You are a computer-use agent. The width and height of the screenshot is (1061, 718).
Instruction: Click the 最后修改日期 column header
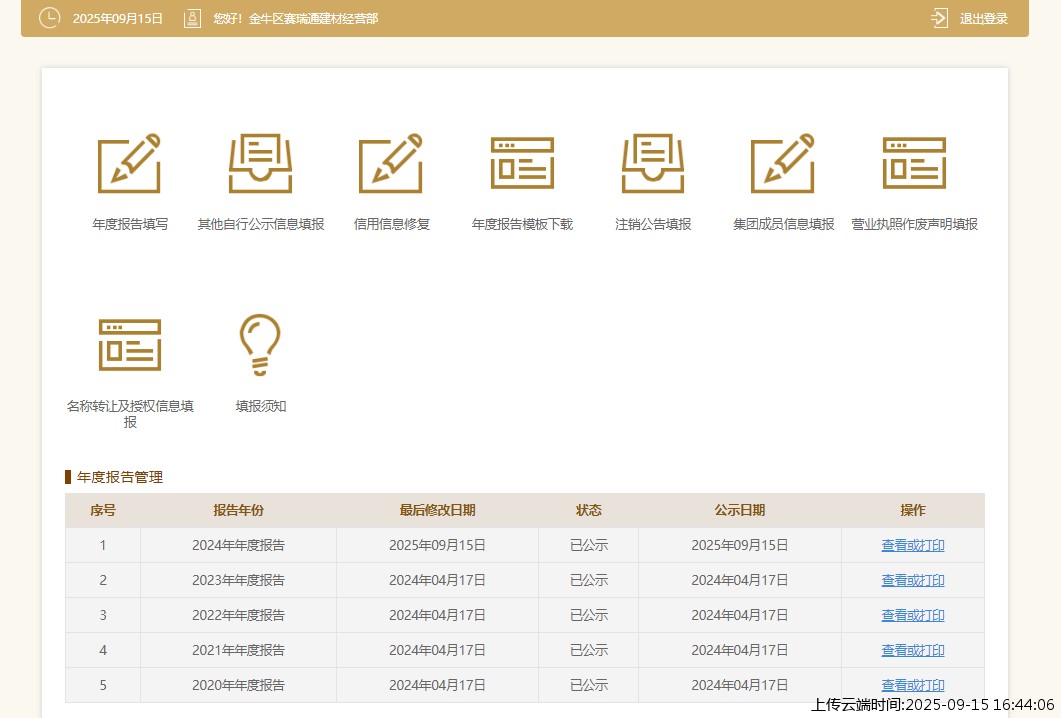click(x=437, y=510)
